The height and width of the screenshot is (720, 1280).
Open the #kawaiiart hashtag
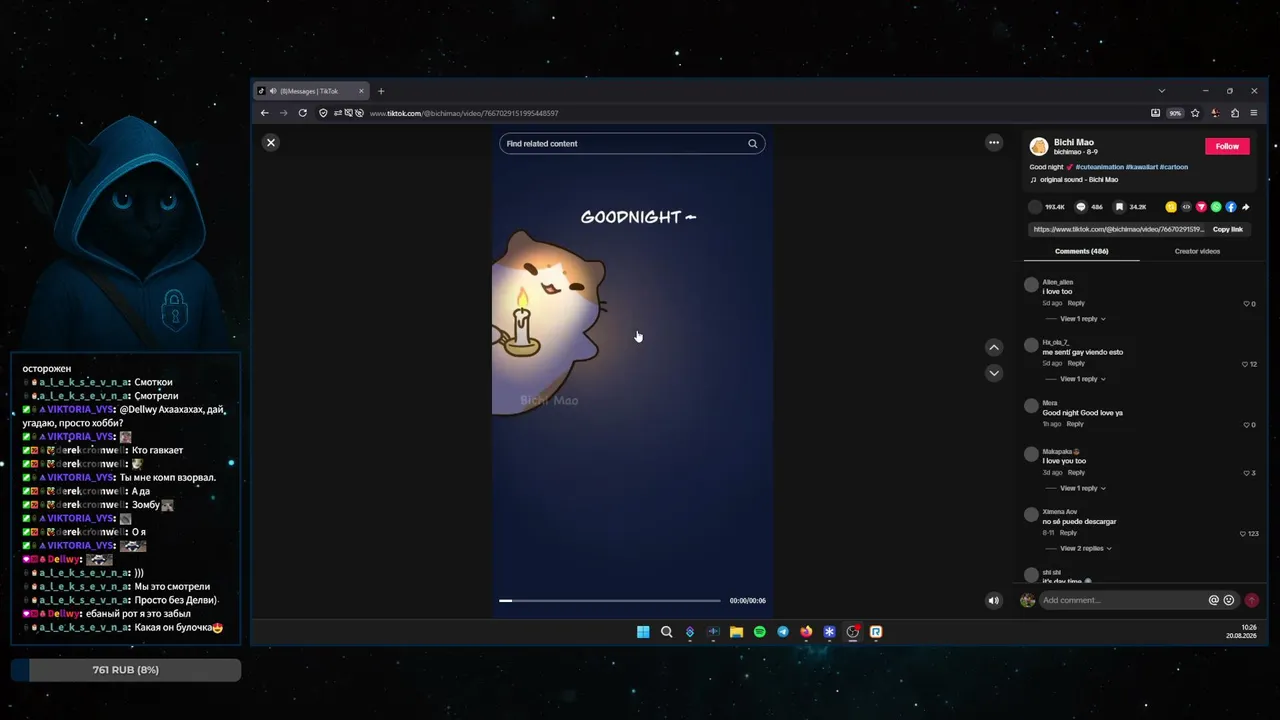pyautogui.click(x=1143, y=167)
